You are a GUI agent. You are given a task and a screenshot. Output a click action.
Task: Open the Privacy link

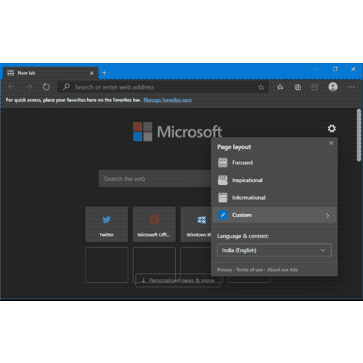click(x=224, y=270)
